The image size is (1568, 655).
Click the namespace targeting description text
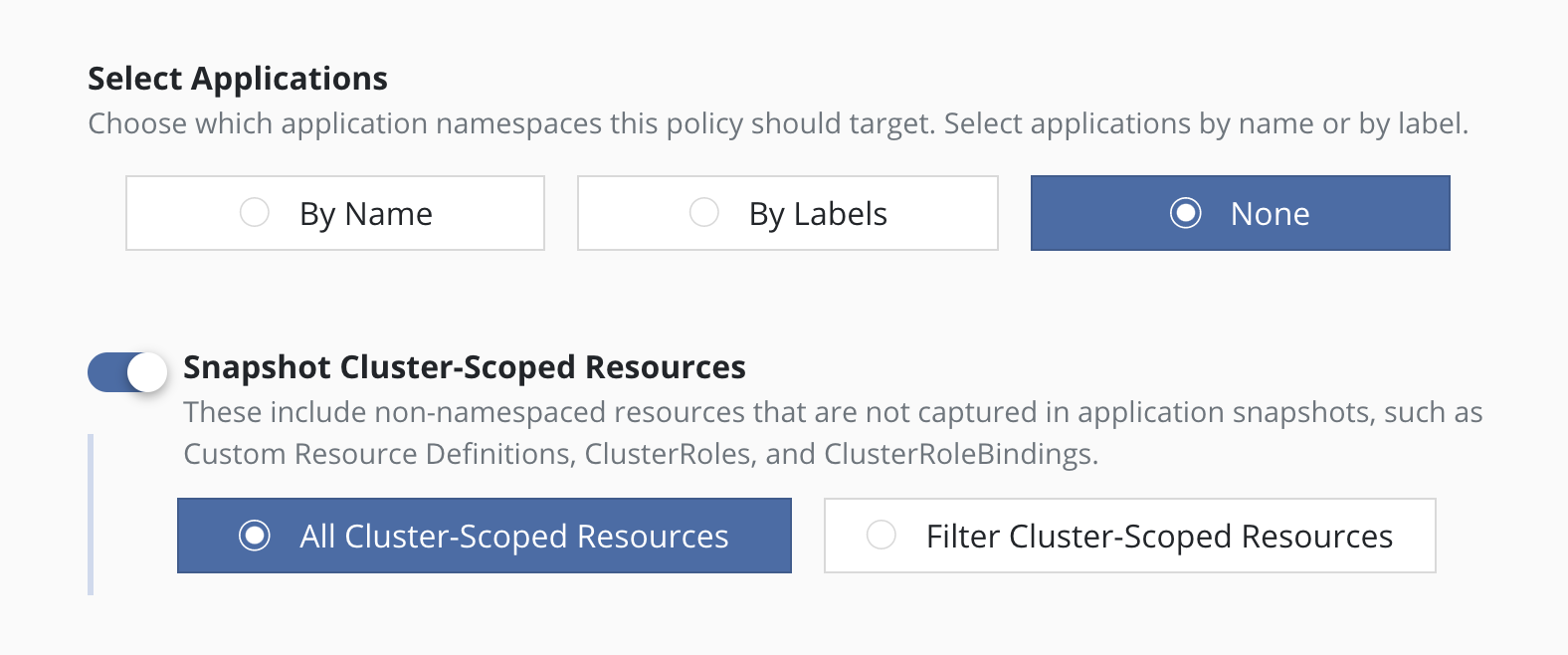pyautogui.click(x=779, y=122)
